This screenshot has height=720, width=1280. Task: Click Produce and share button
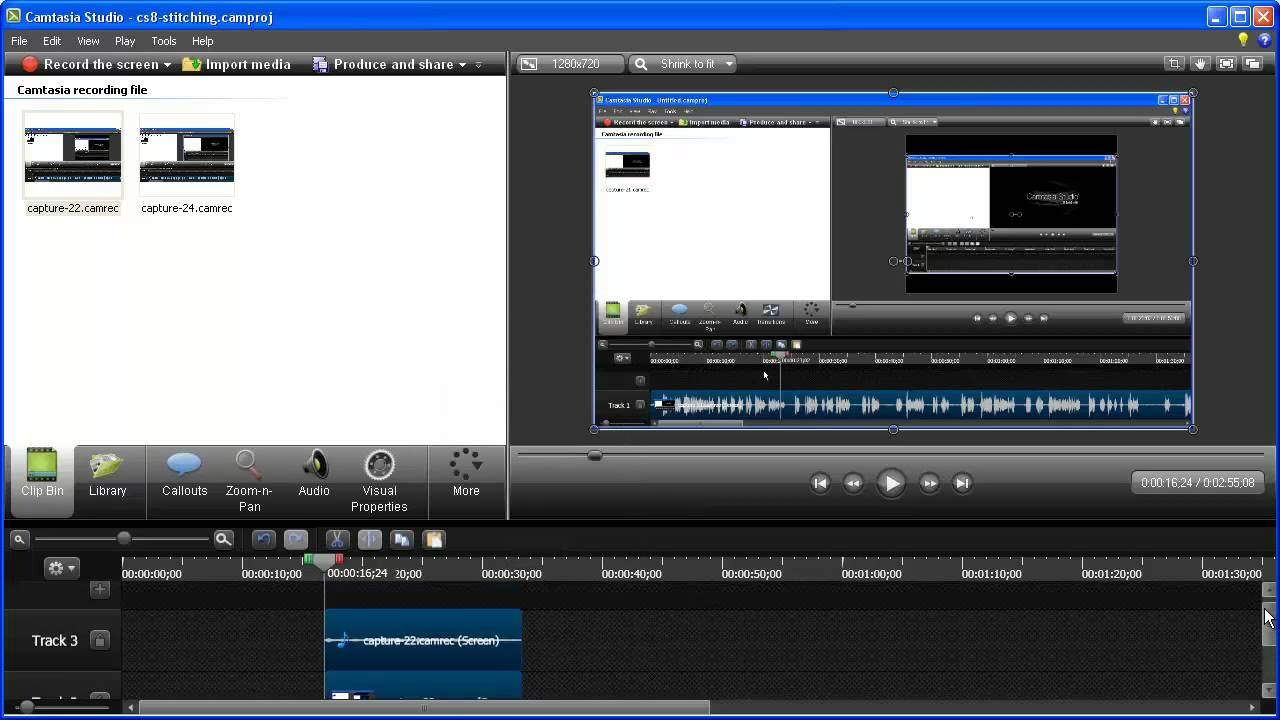(x=383, y=64)
